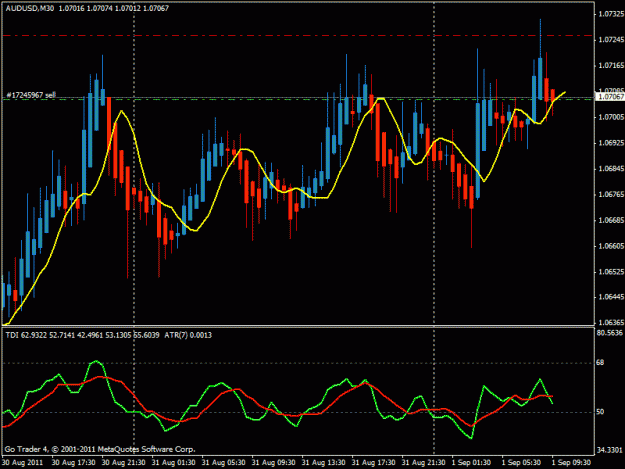Image resolution: width=625 pixels, height=469 pixels.
Task: Click the 30 Aug 17:30 time label
Action: pyautogui.click(x=73, y=463)
